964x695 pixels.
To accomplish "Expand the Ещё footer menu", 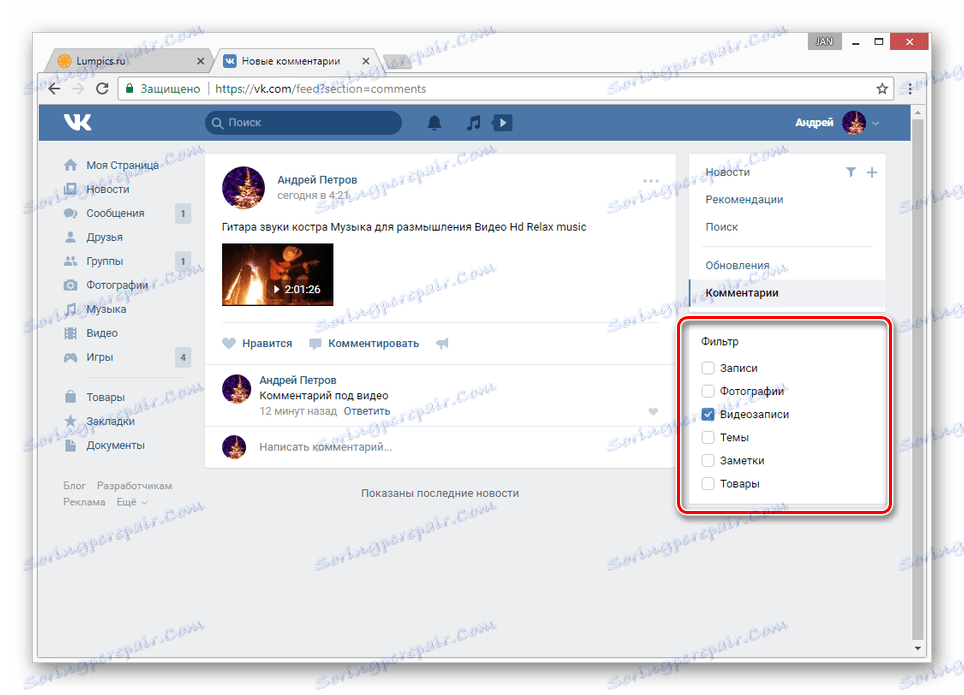I will 132,502.
